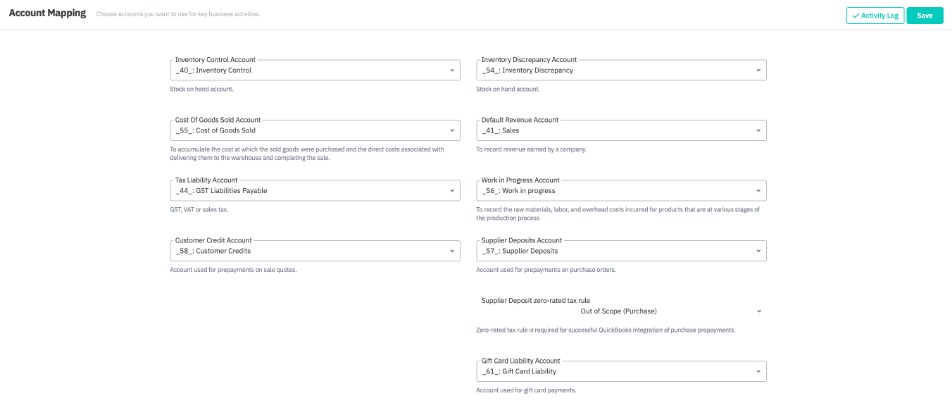Select the '_55_: Cost of Goods Sold' value field
The height and width of the screenshot is (410, 952).
300,131
